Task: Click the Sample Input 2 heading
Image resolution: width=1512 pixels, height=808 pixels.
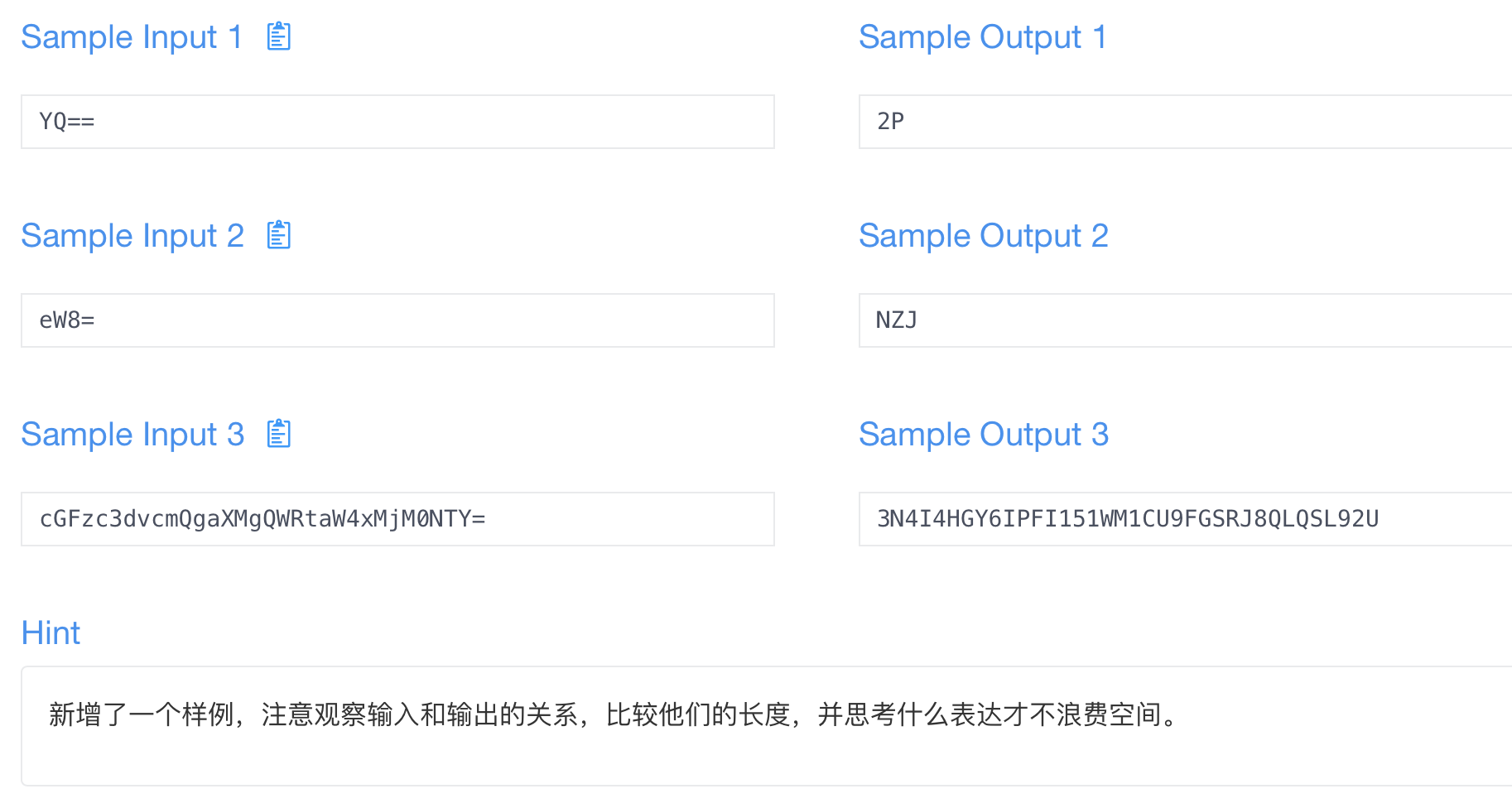Action: point(132,236)
